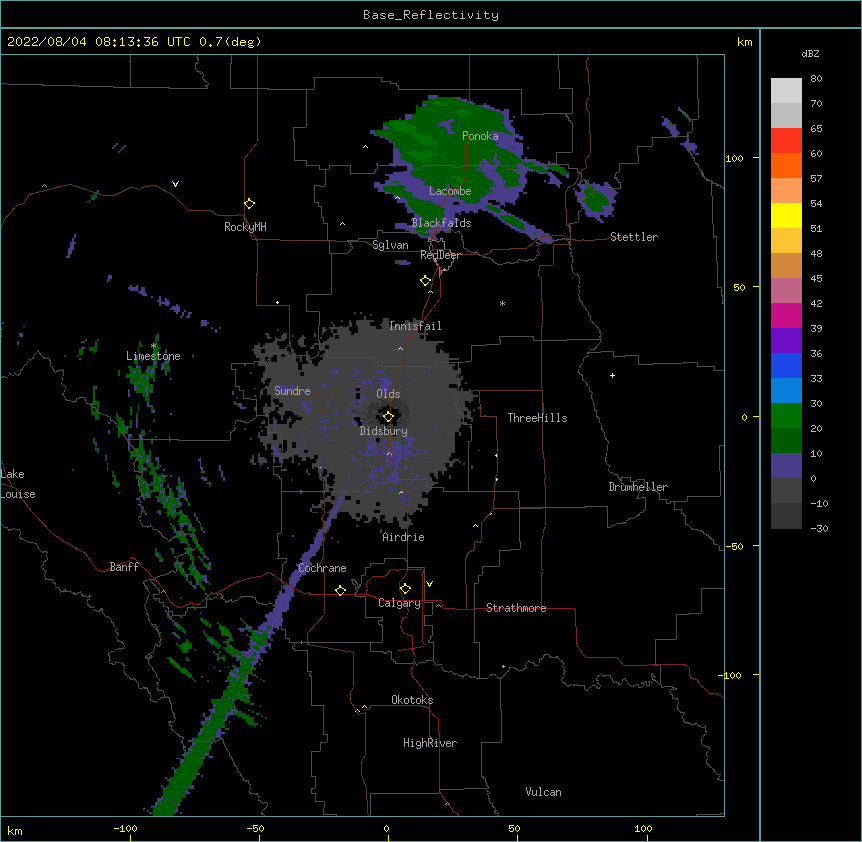Select the Drumheller city label
The height and width of the screenshot is (842, 862).
point(638,487)
